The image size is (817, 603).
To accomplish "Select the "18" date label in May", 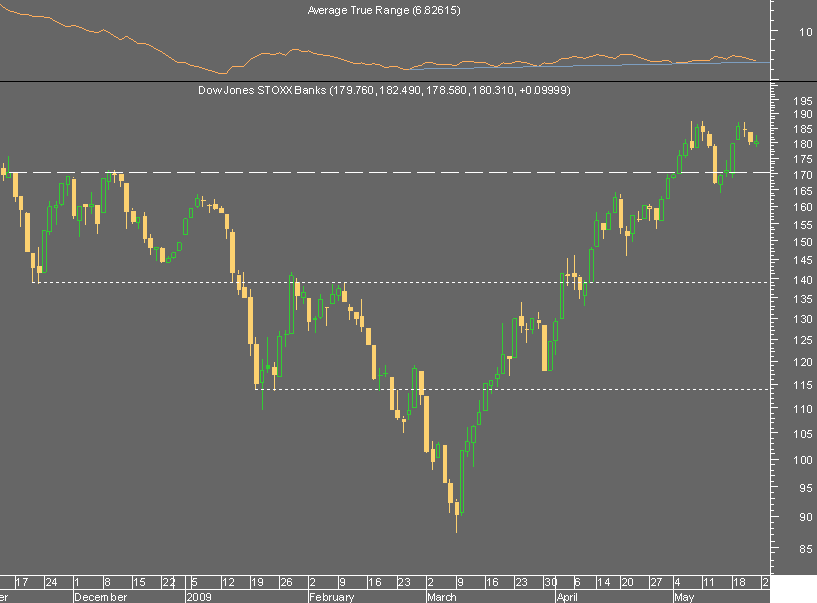I will tap(739, 582).
